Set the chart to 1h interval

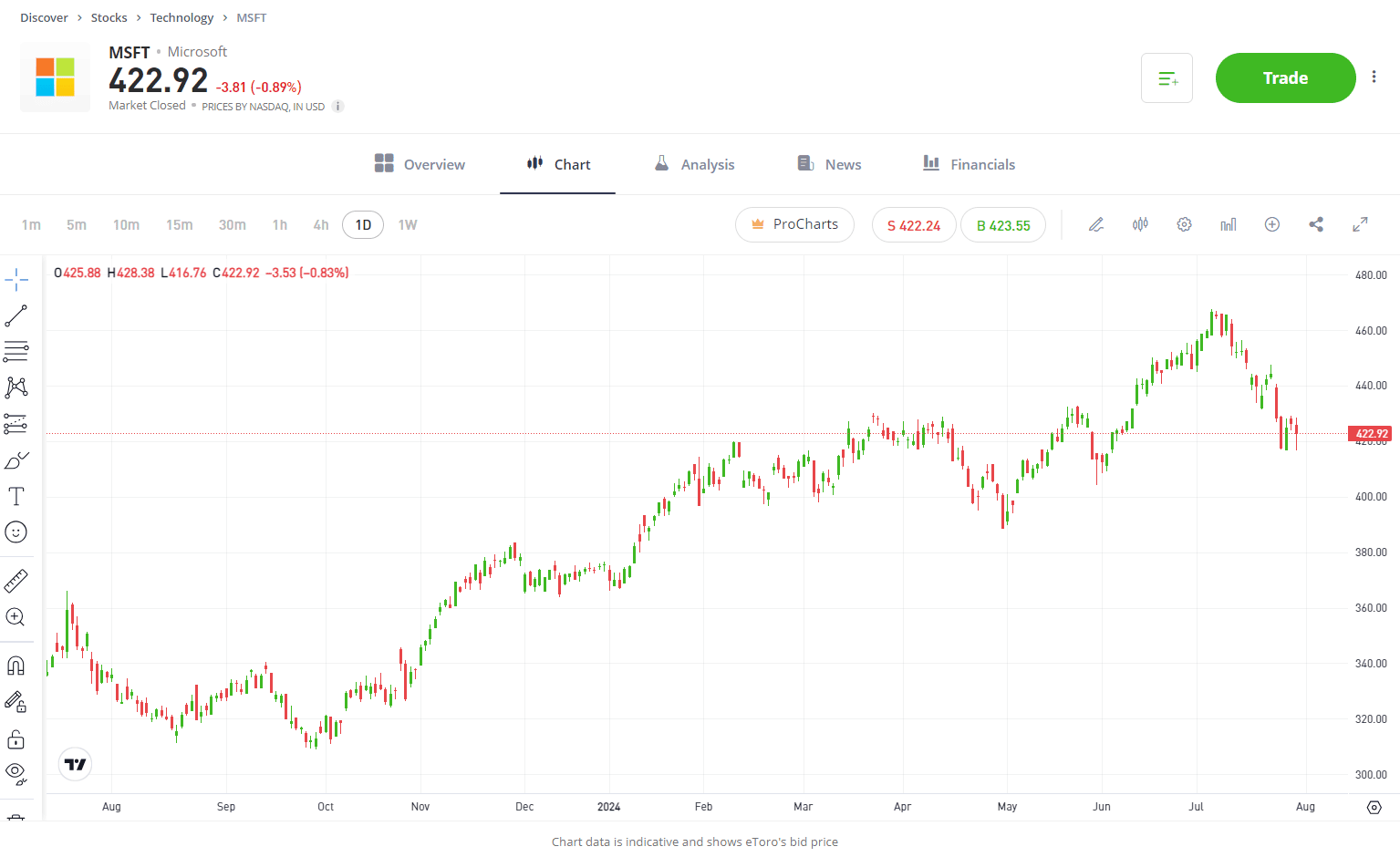pyautogui.click(x=280, y=224)
